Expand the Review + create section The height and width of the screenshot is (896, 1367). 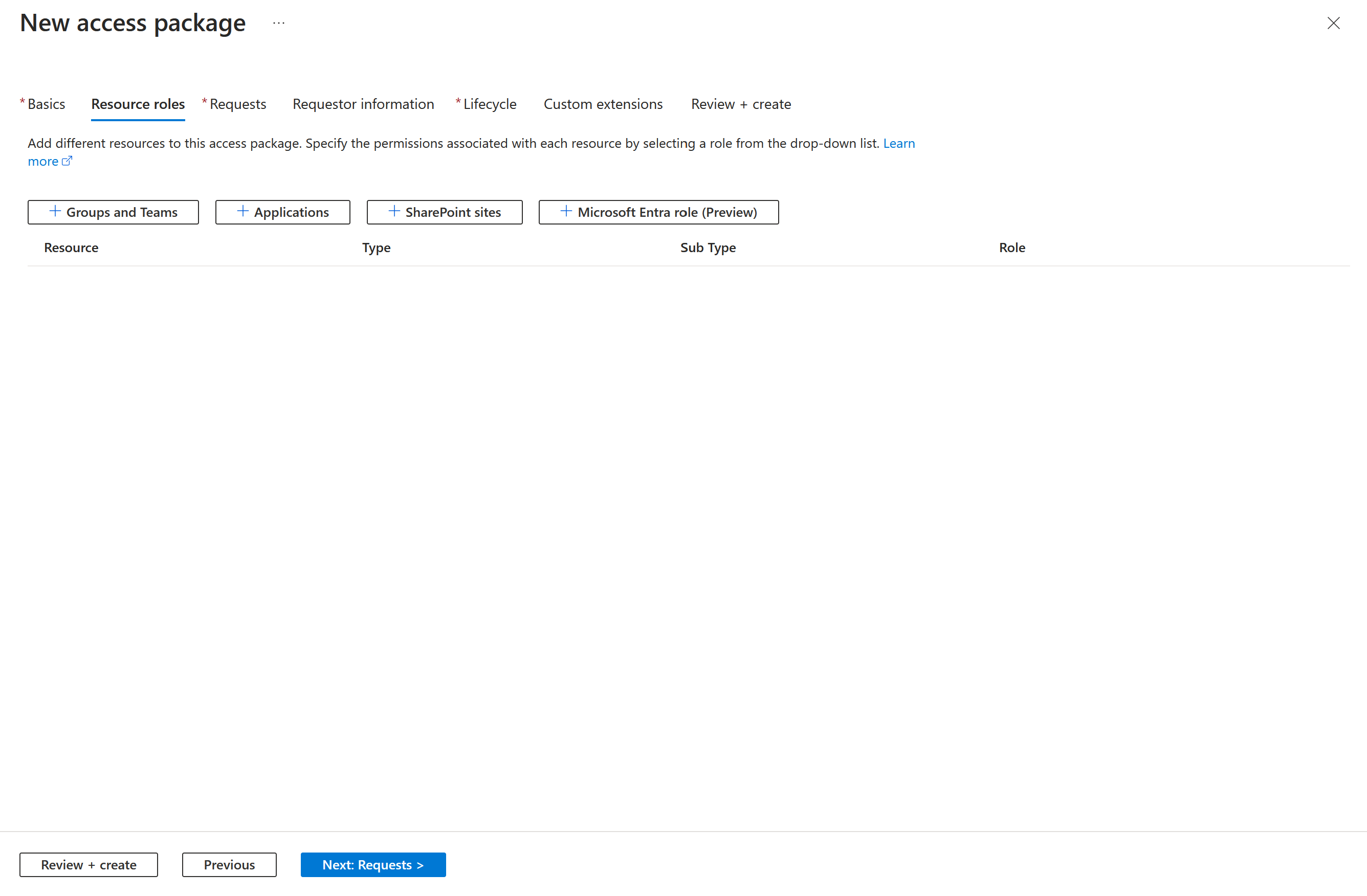(x=740, y=104)
